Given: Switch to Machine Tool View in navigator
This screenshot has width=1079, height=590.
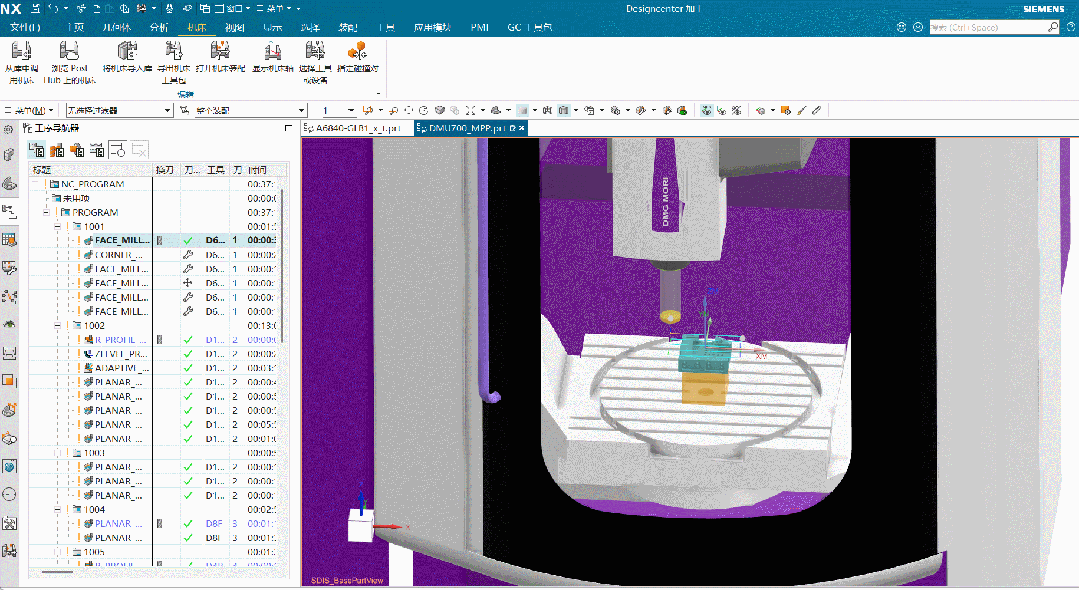Looking at the screenshot, I should tap(56, 150).
